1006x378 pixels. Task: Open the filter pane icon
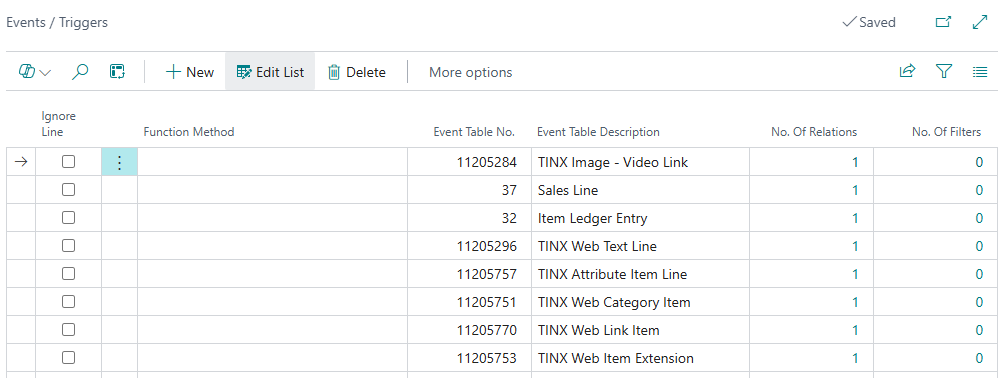pyautogui.click(x=944, y=71)
